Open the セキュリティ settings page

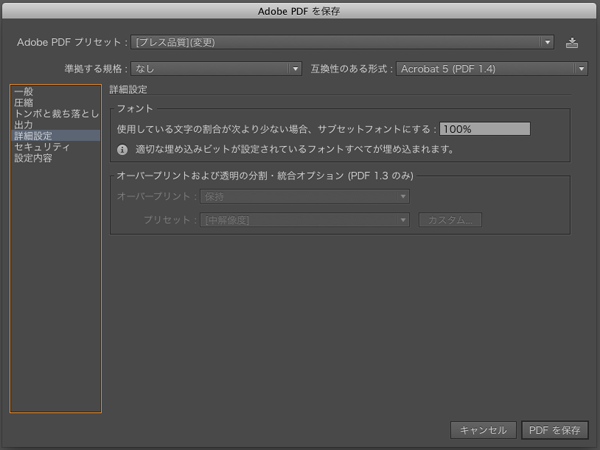(41, 147)
